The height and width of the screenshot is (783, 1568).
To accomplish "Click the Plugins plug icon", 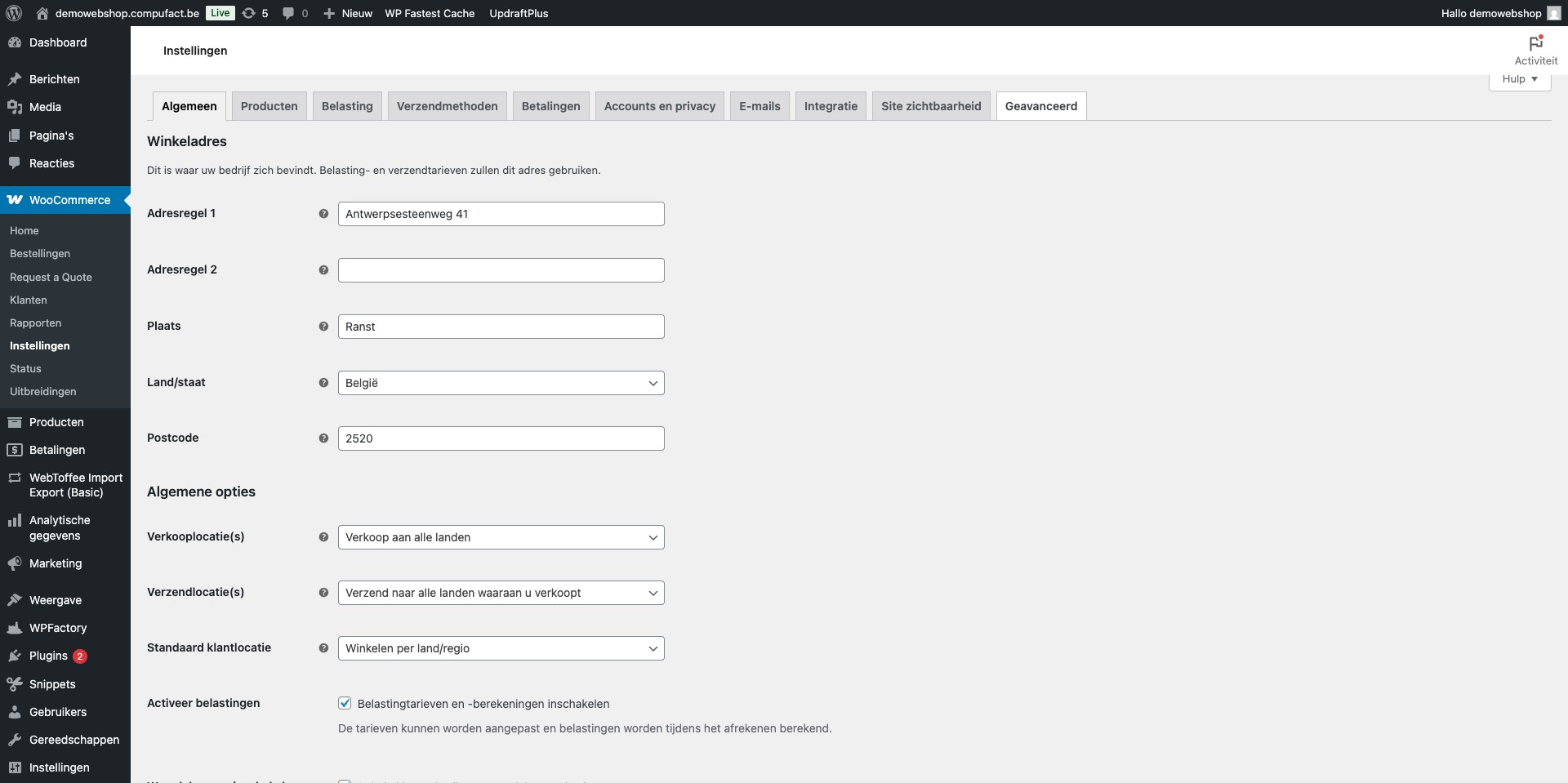I will coord(14,656).
